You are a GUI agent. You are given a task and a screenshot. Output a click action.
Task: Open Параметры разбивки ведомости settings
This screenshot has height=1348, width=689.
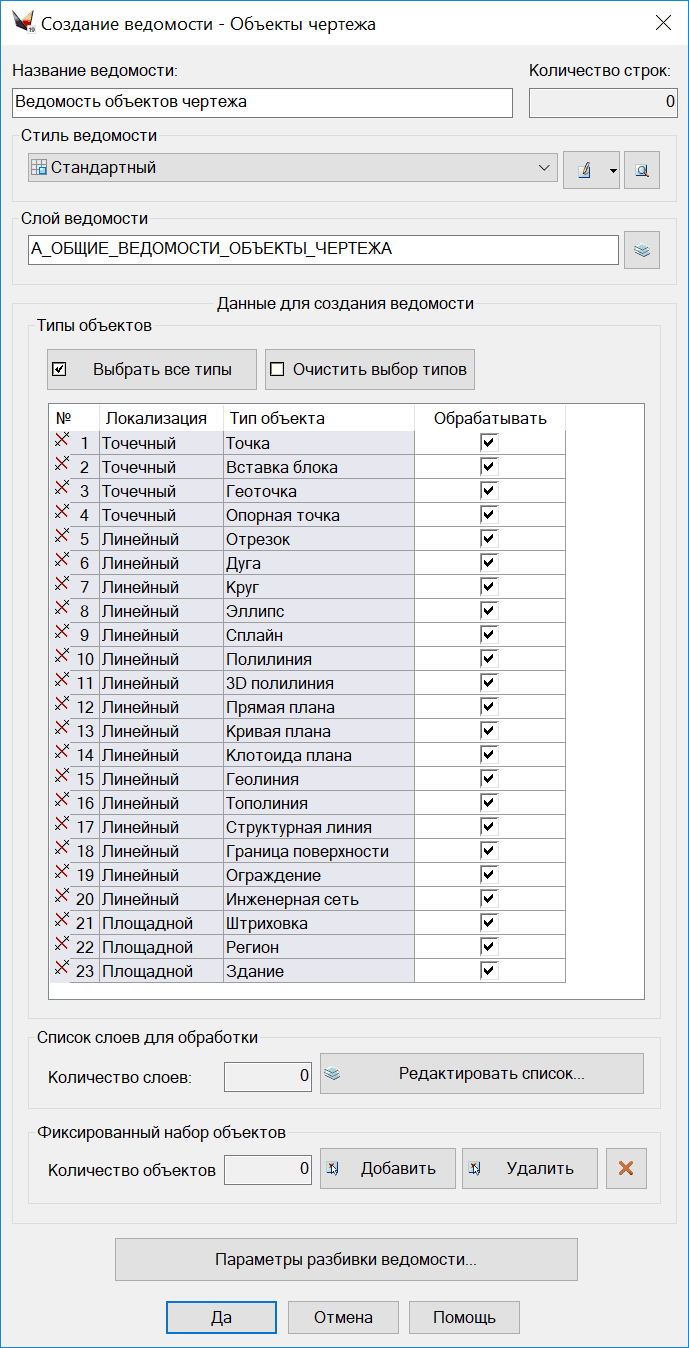click(346, 1260)
